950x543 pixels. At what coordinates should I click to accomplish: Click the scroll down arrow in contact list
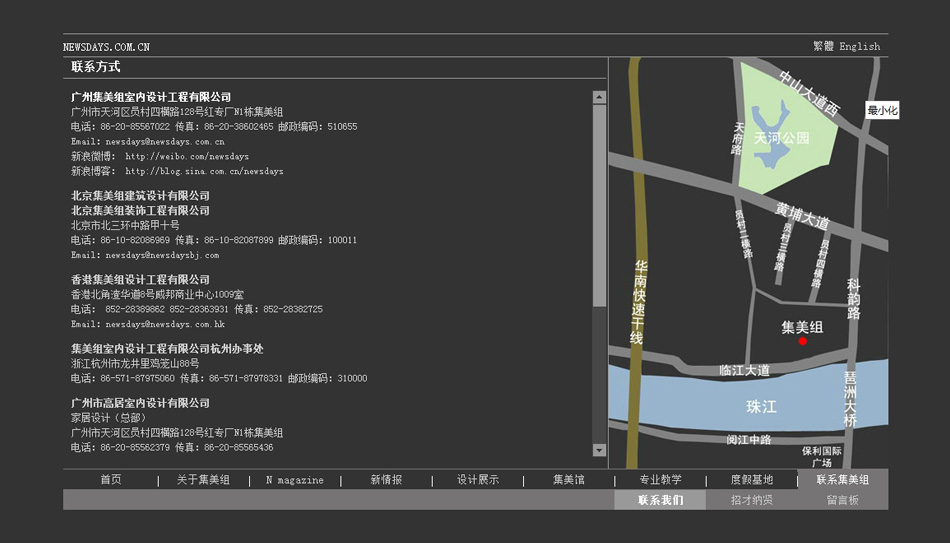(599, 450)
